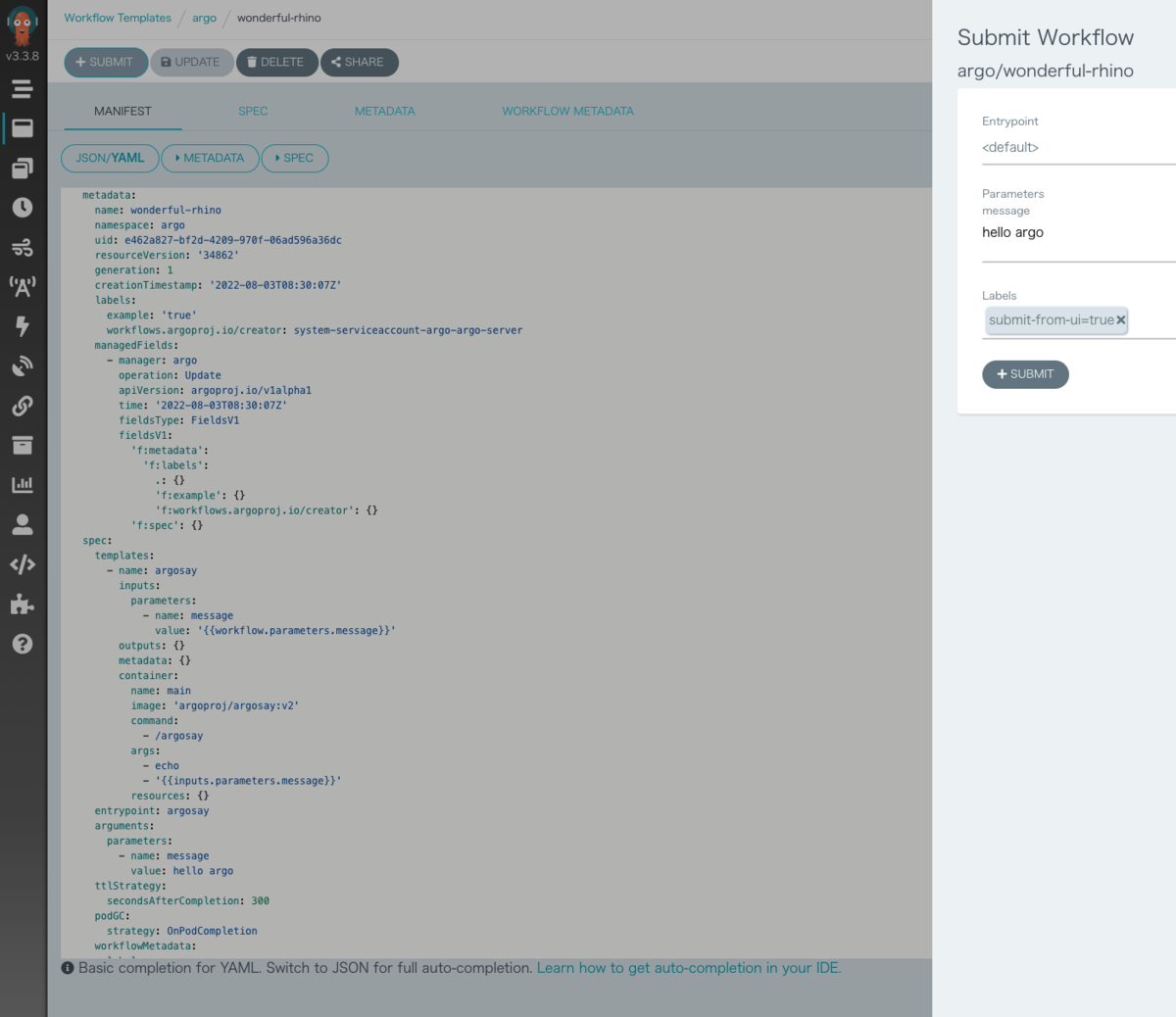Open Cron Workflows clock icon
The height and width of the screenshot is (1017, 1176).
(23, 208)
